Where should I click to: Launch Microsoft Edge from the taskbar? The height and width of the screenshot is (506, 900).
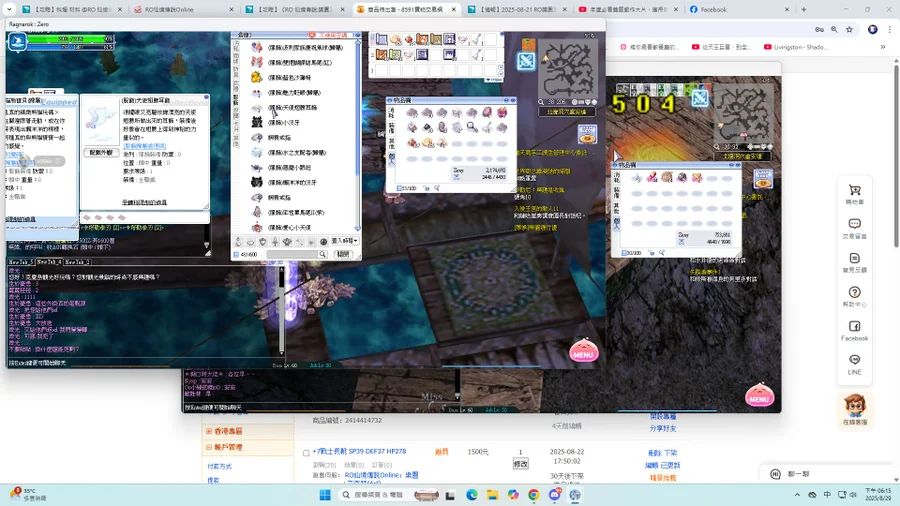(472, 495)
